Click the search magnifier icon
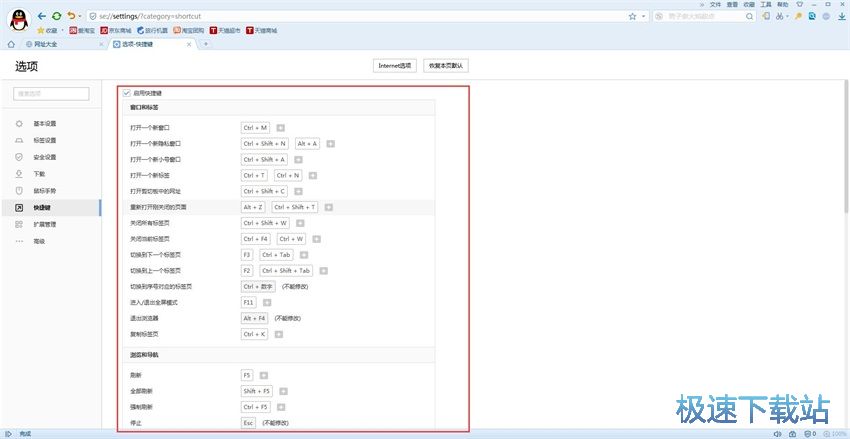Image resolution: width=850 pixels, height=439 pixels. tap(750, 17)
